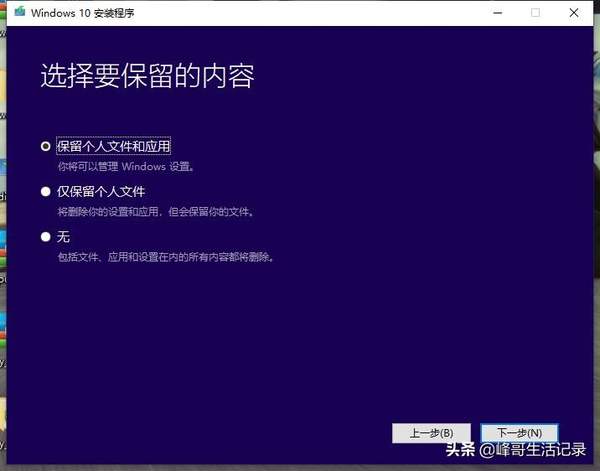Click the "选择要保留的内容" heading
Viewport: 600px width, 471px height.
click(x=147, y=76)
